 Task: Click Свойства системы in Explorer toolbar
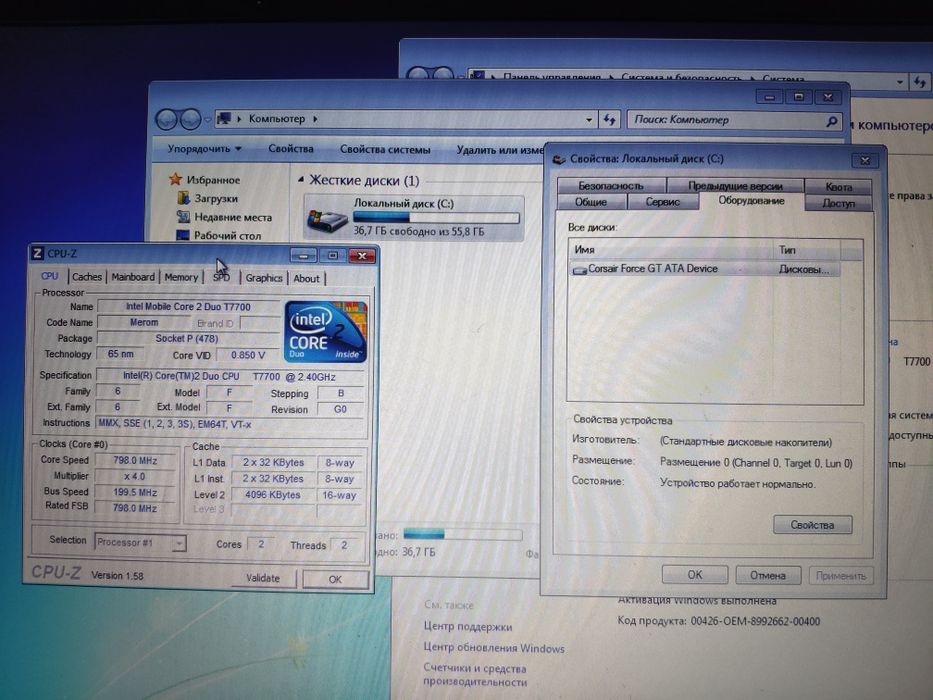coord(385,149)
